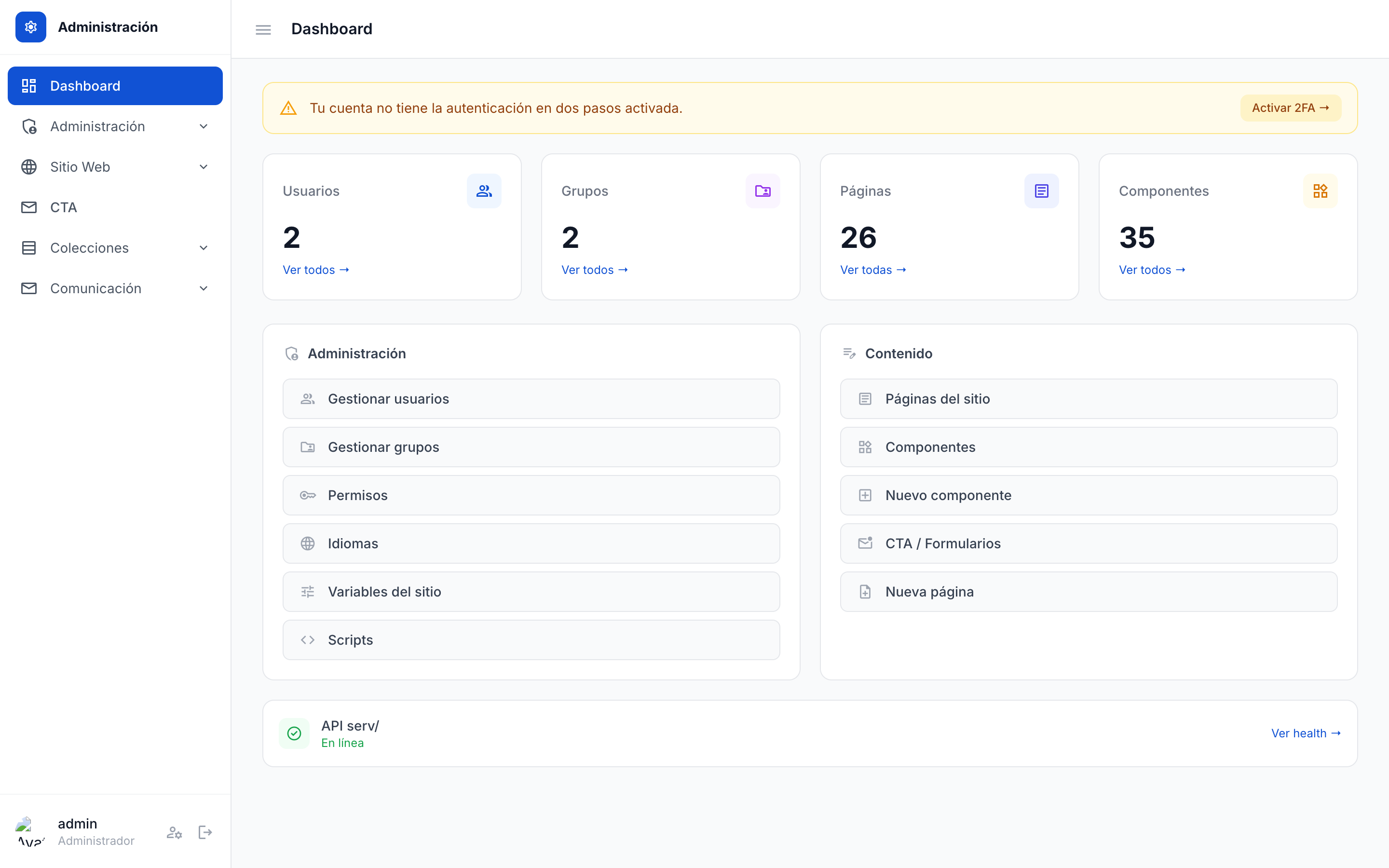Open the Idiomas shortcut

(531, 543)
